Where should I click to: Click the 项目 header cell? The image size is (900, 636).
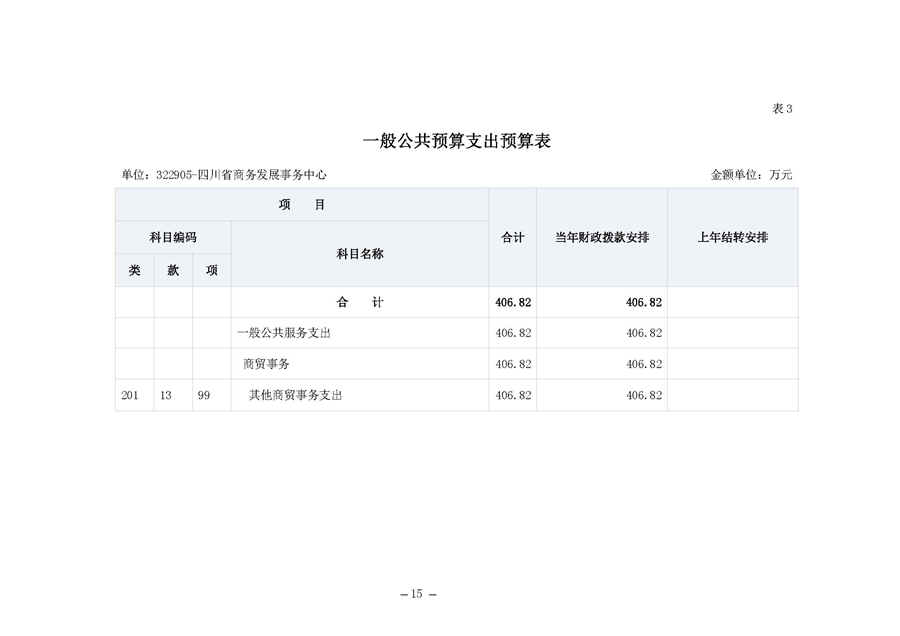pos(300,204)
